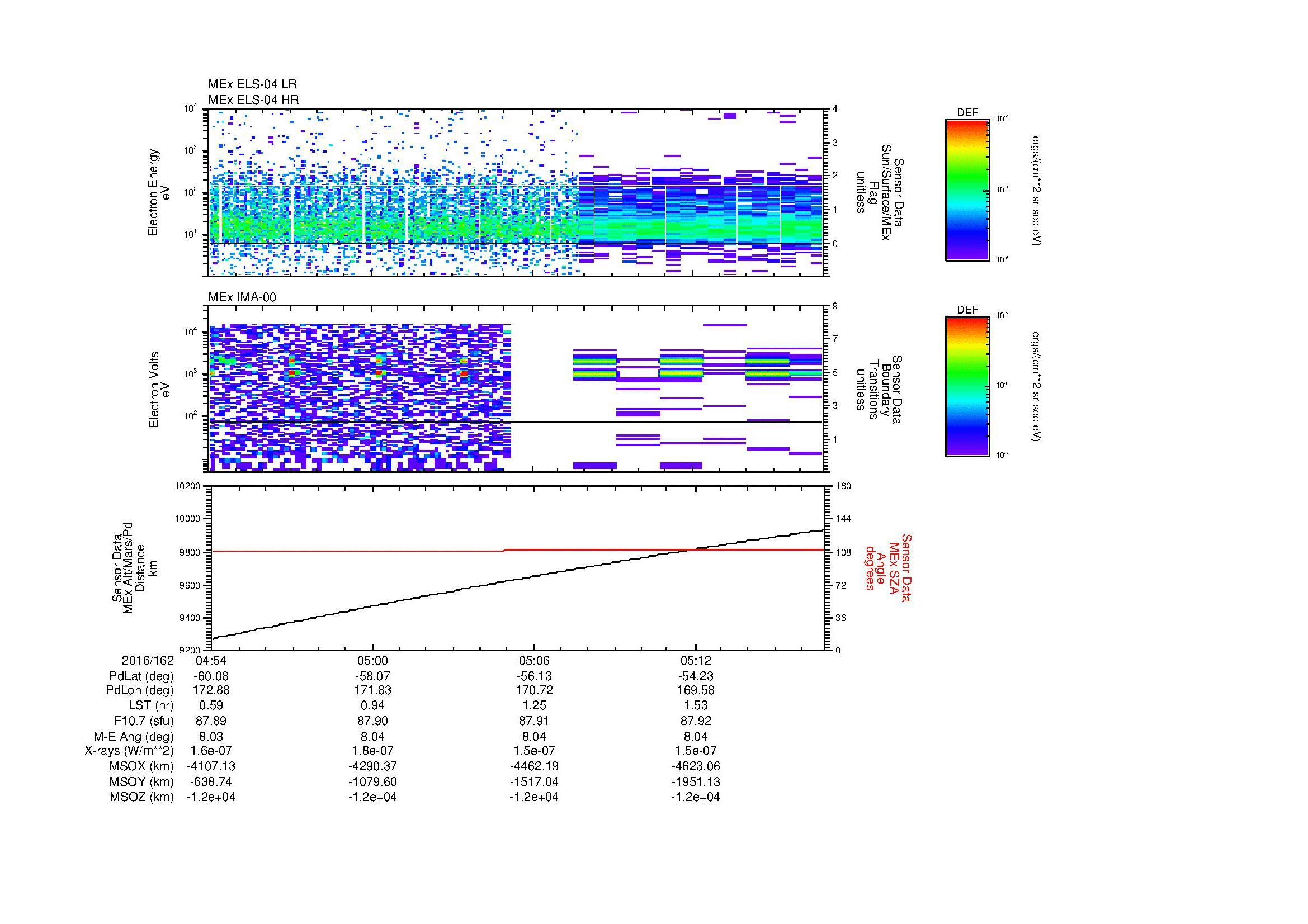Click the LST value 0.59
The image size is (1308, 924).
[211, 706]
